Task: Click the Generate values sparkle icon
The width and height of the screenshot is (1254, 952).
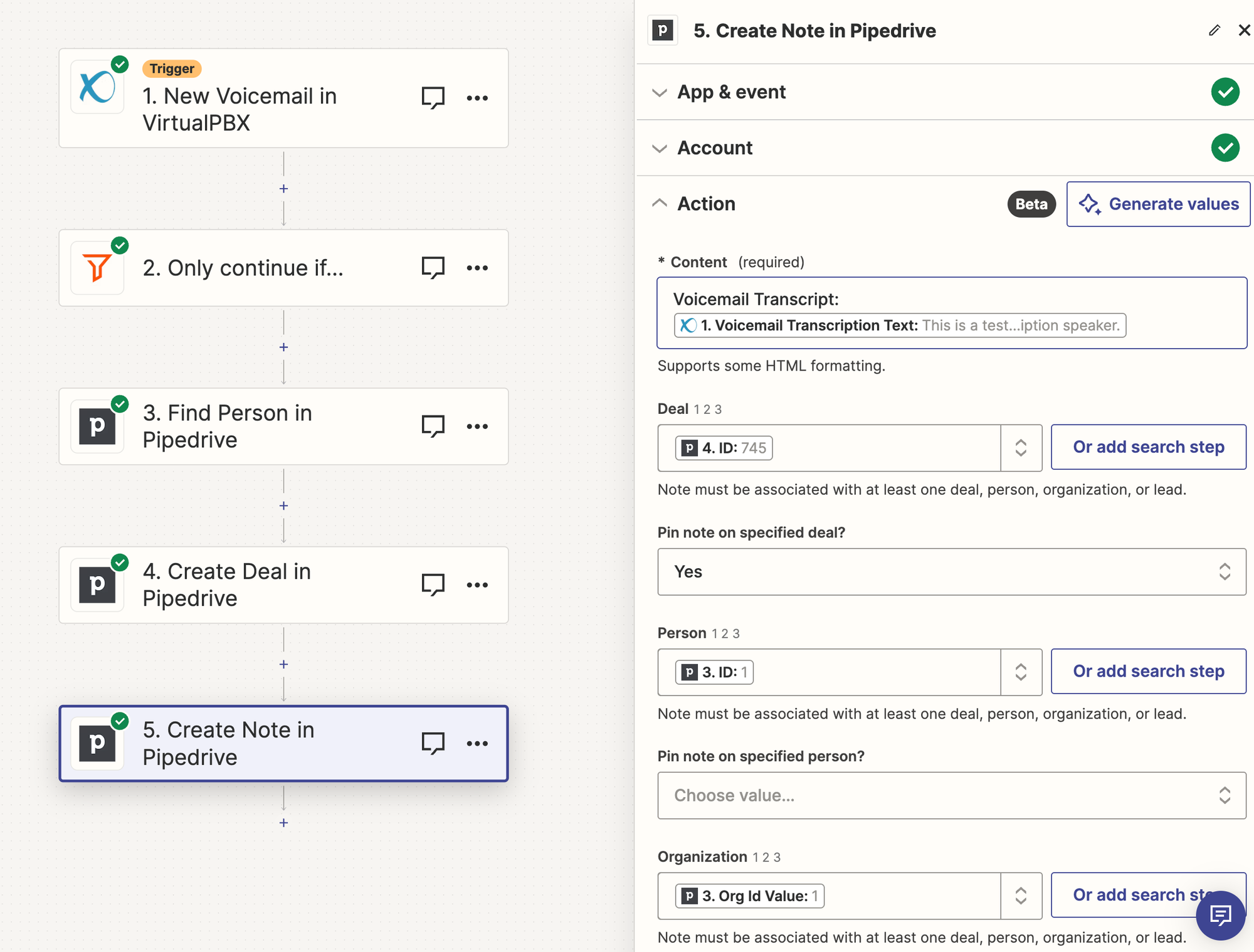Action: click(1089, 204)
